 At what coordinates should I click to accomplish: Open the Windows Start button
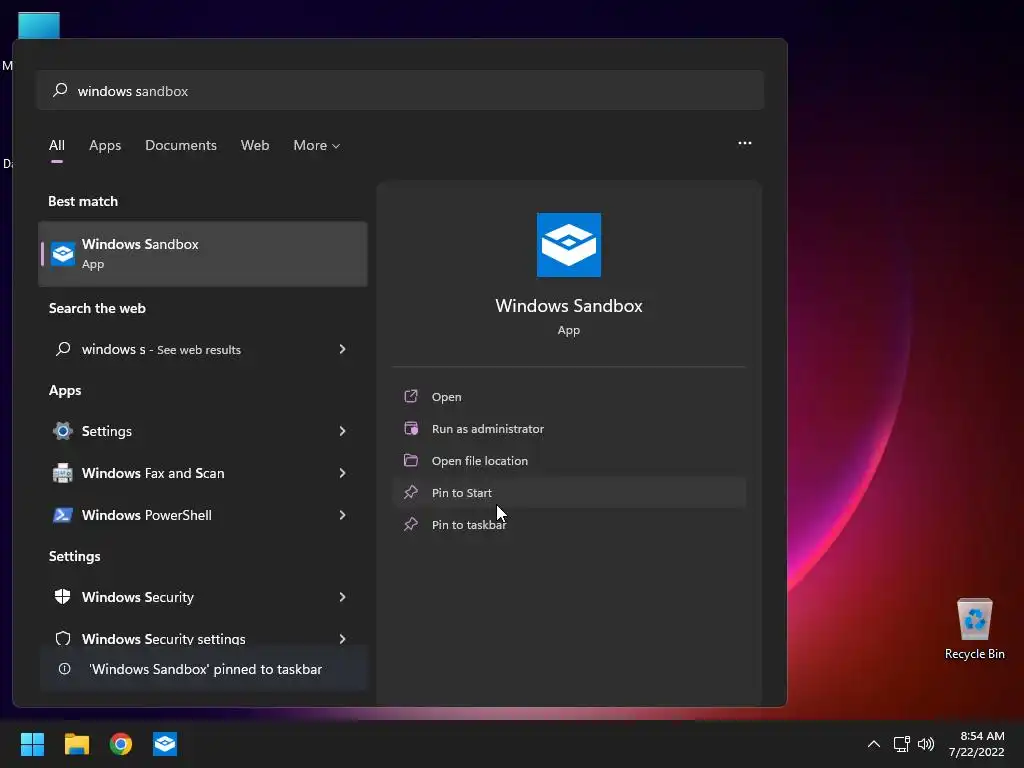pyautogui.click(x=32, y=744)
